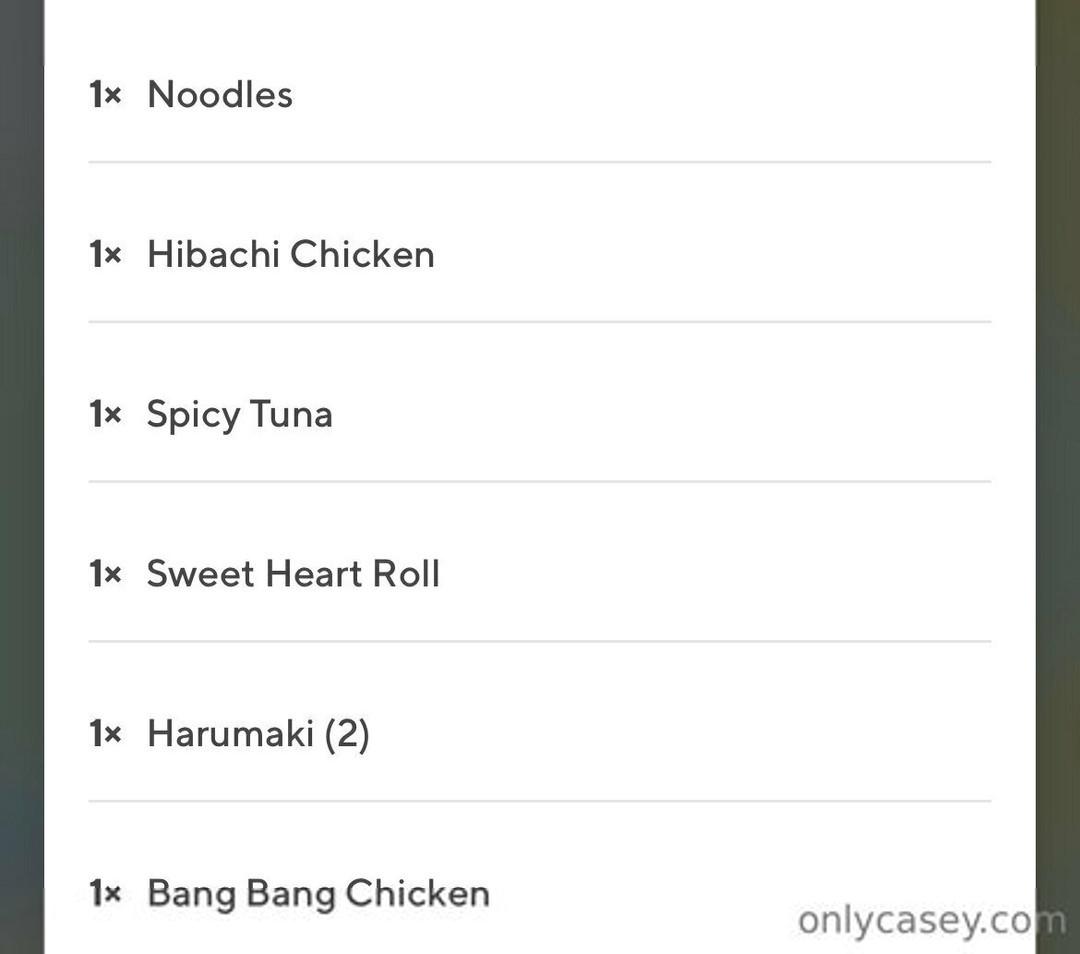Click the dimmed background right of the list
The width and height of the screenshot is (1080, 954).
[1057, 477]
